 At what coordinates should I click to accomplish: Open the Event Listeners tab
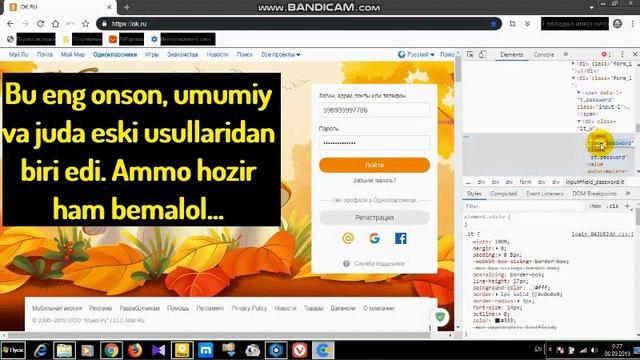pyautogui.click(x=544, y=193)
